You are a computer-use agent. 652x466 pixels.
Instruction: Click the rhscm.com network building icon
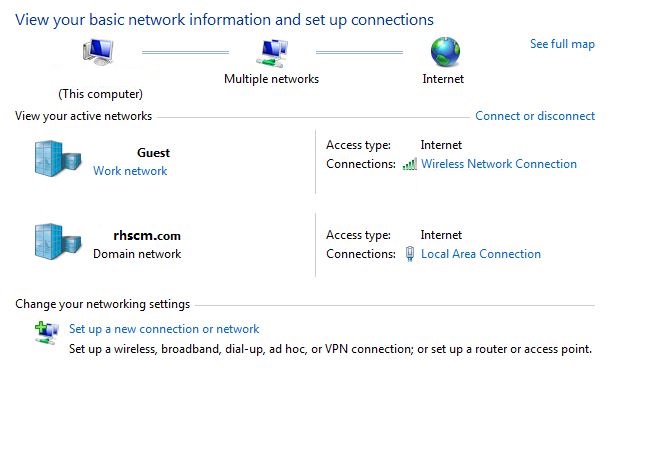pyautogui.click(x=58, y=242)
